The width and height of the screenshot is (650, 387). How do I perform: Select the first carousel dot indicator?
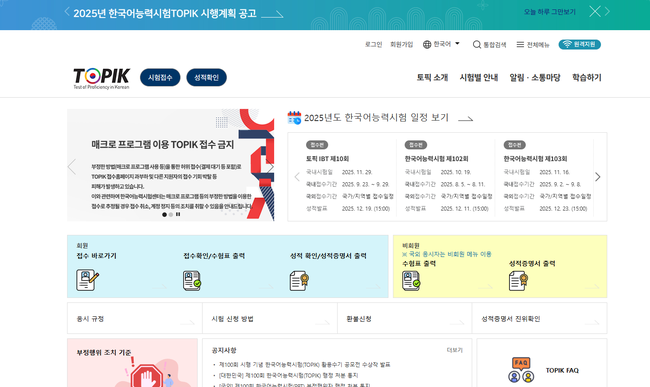click(164, 215)
